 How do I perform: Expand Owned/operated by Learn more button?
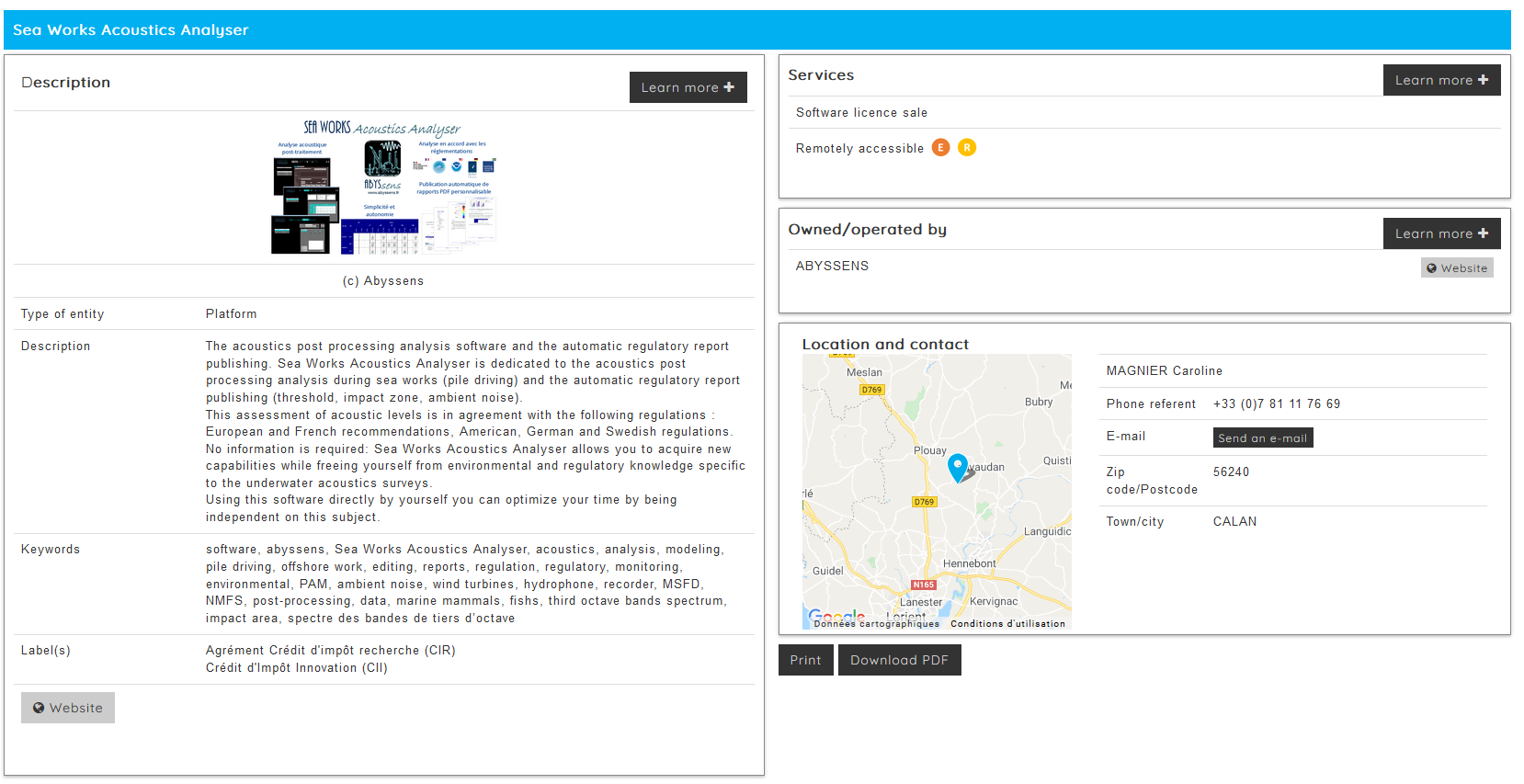point(1441,233)
